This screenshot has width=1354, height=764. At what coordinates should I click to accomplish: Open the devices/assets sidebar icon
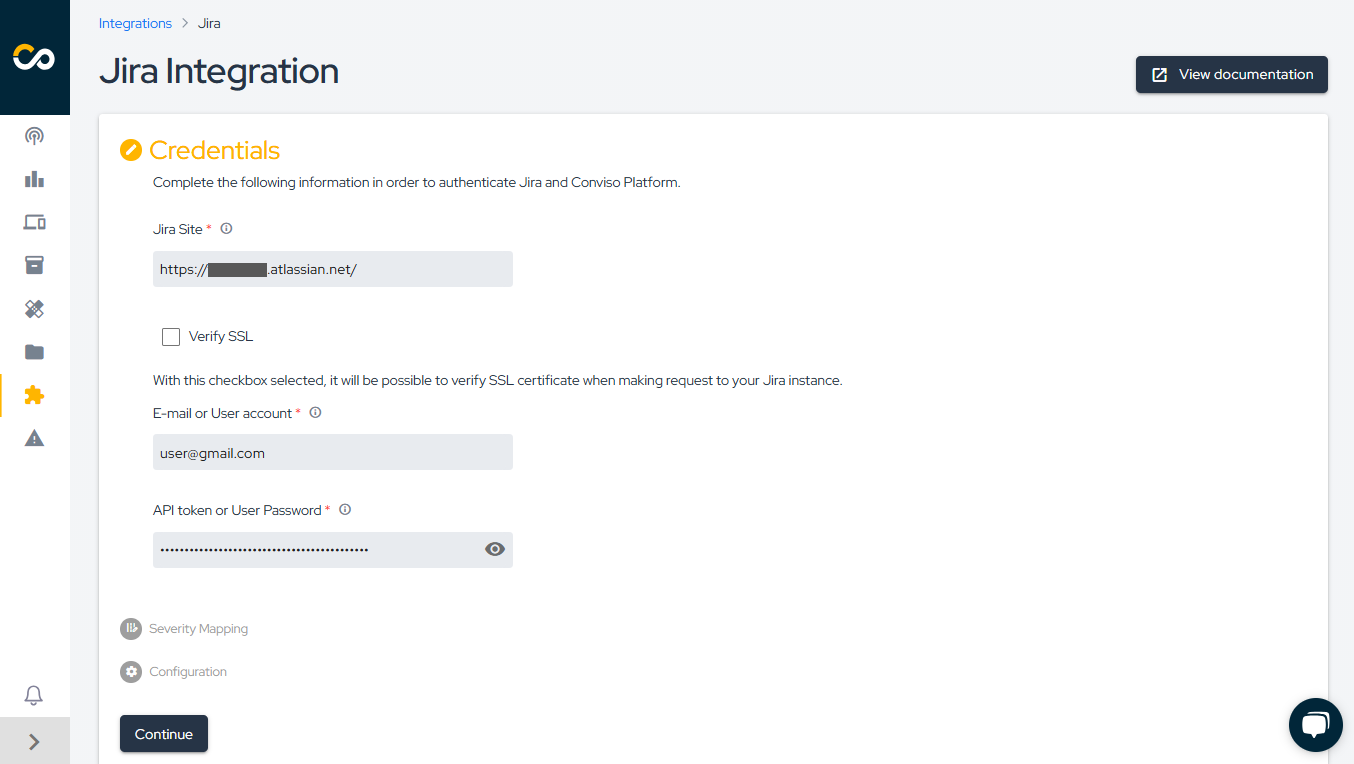pos(34,222)
